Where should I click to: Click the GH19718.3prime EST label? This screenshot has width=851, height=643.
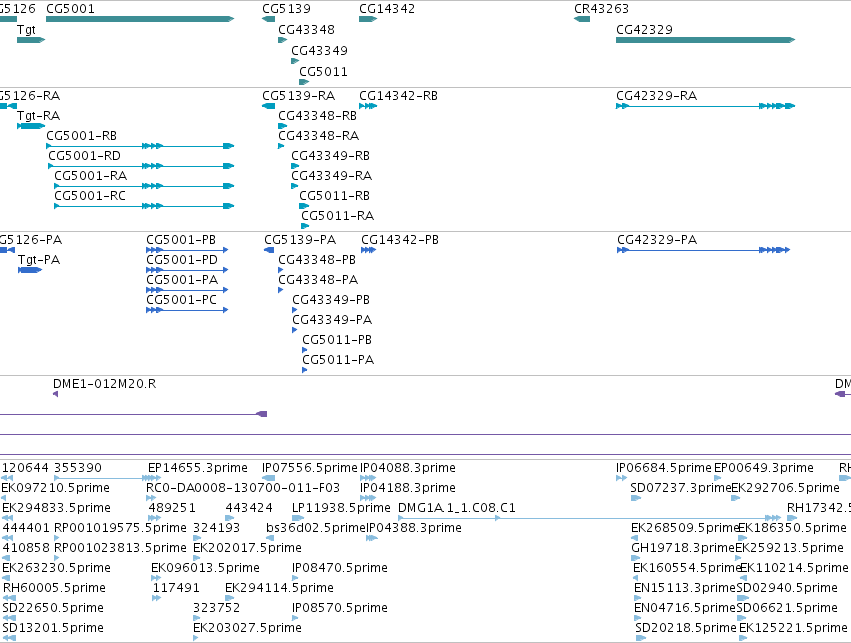(x=683, y=548)
